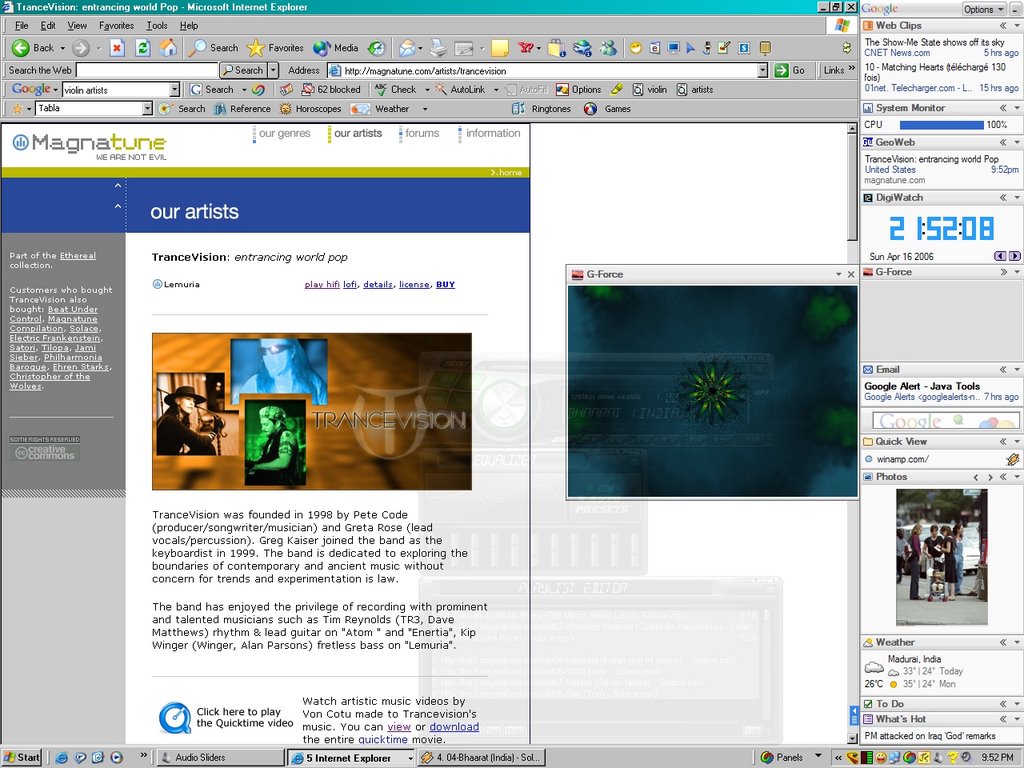Click the Quick View pin icon for winamp.com

1013,459
